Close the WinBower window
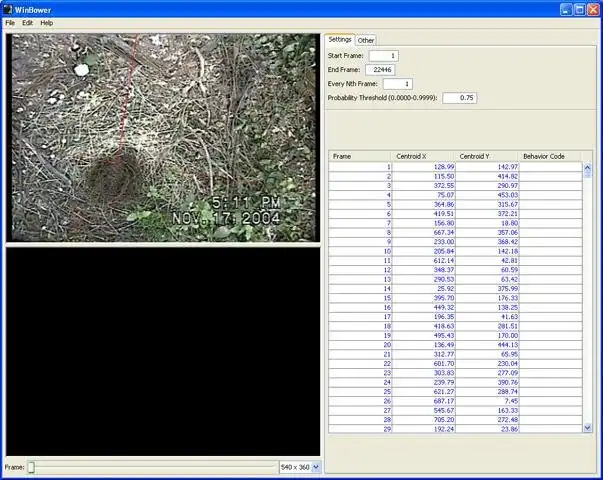This screenshot has width=603, height=480. pyautogui.click(x=593, y=10)
